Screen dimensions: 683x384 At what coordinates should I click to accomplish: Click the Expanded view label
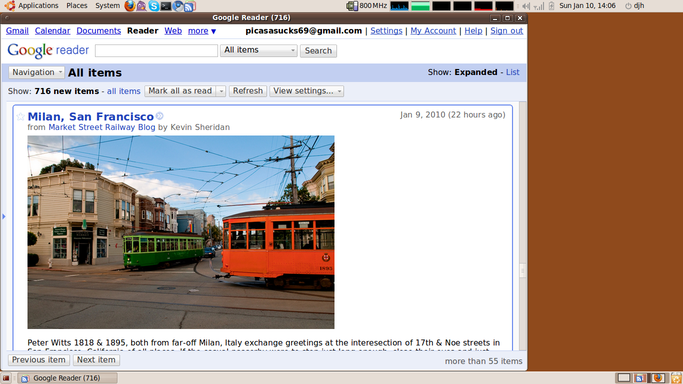click(476, 72)
